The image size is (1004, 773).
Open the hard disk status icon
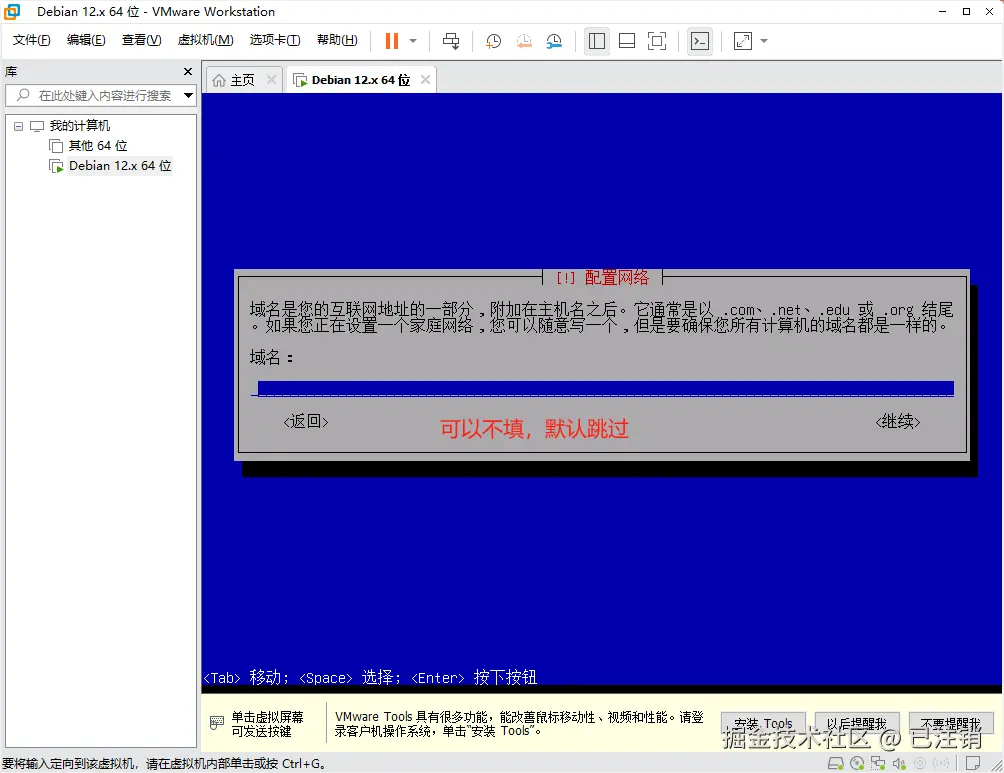click(x=836, y=762)
